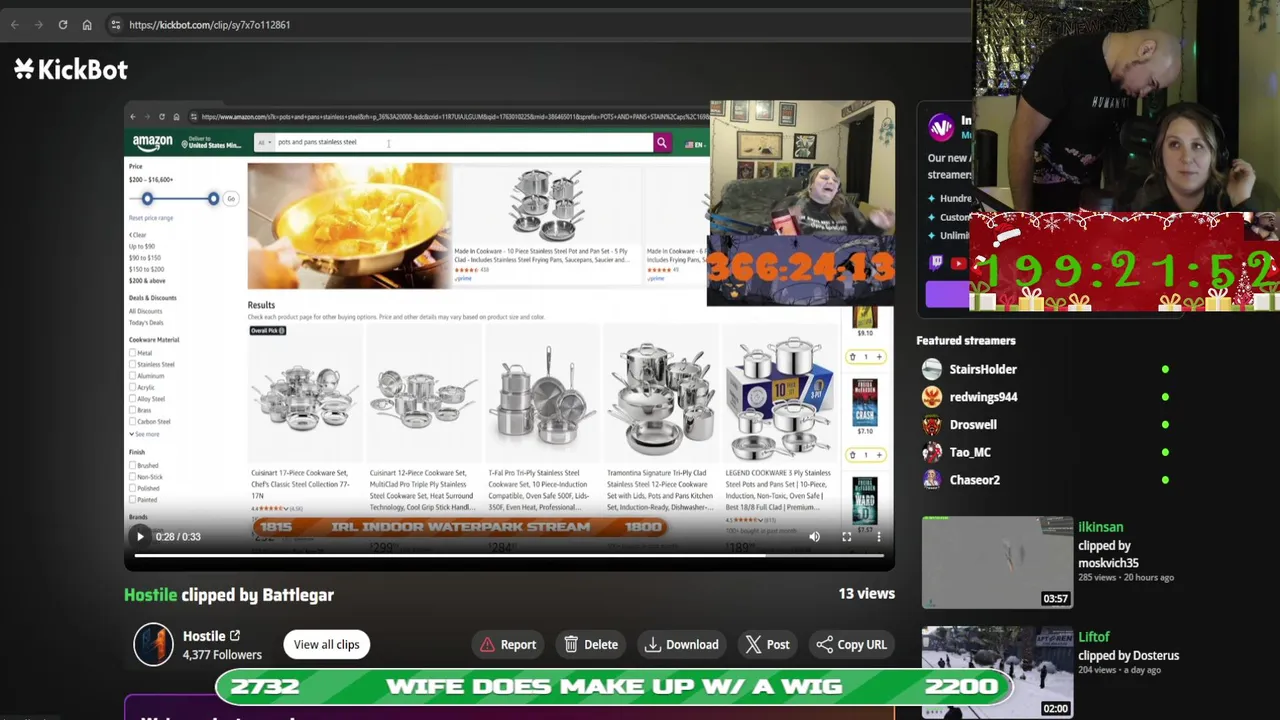Viewport: 1280px width, 720px height.
Task: Open Hostile channel avatar
Action: [153, 645]
